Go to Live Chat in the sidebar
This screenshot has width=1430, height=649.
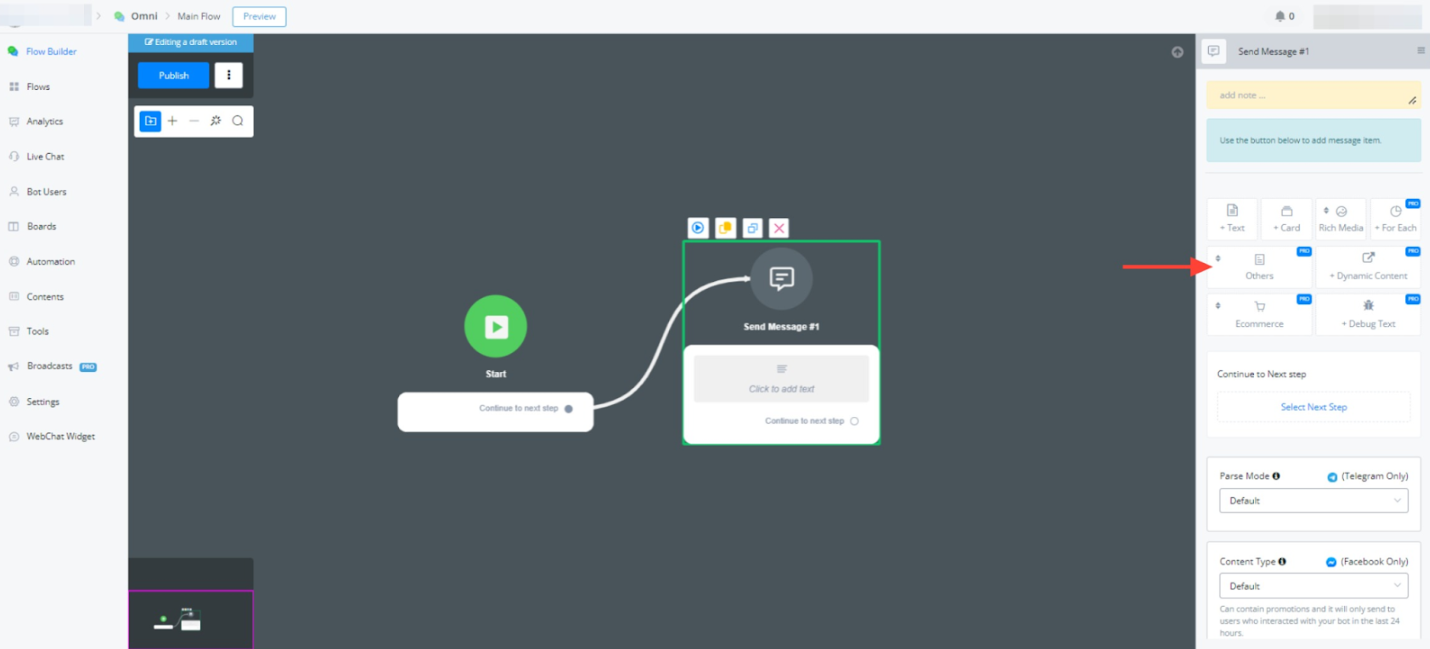(45, 156)
